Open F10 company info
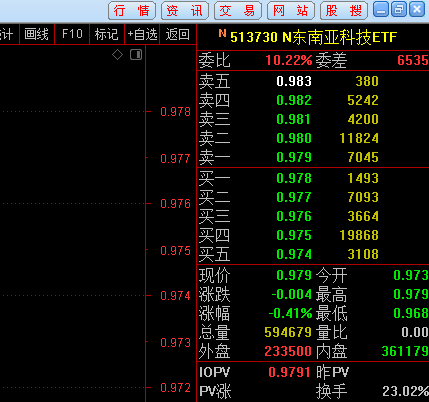This screenshot has width=429, height=402. tap(72, 34)
